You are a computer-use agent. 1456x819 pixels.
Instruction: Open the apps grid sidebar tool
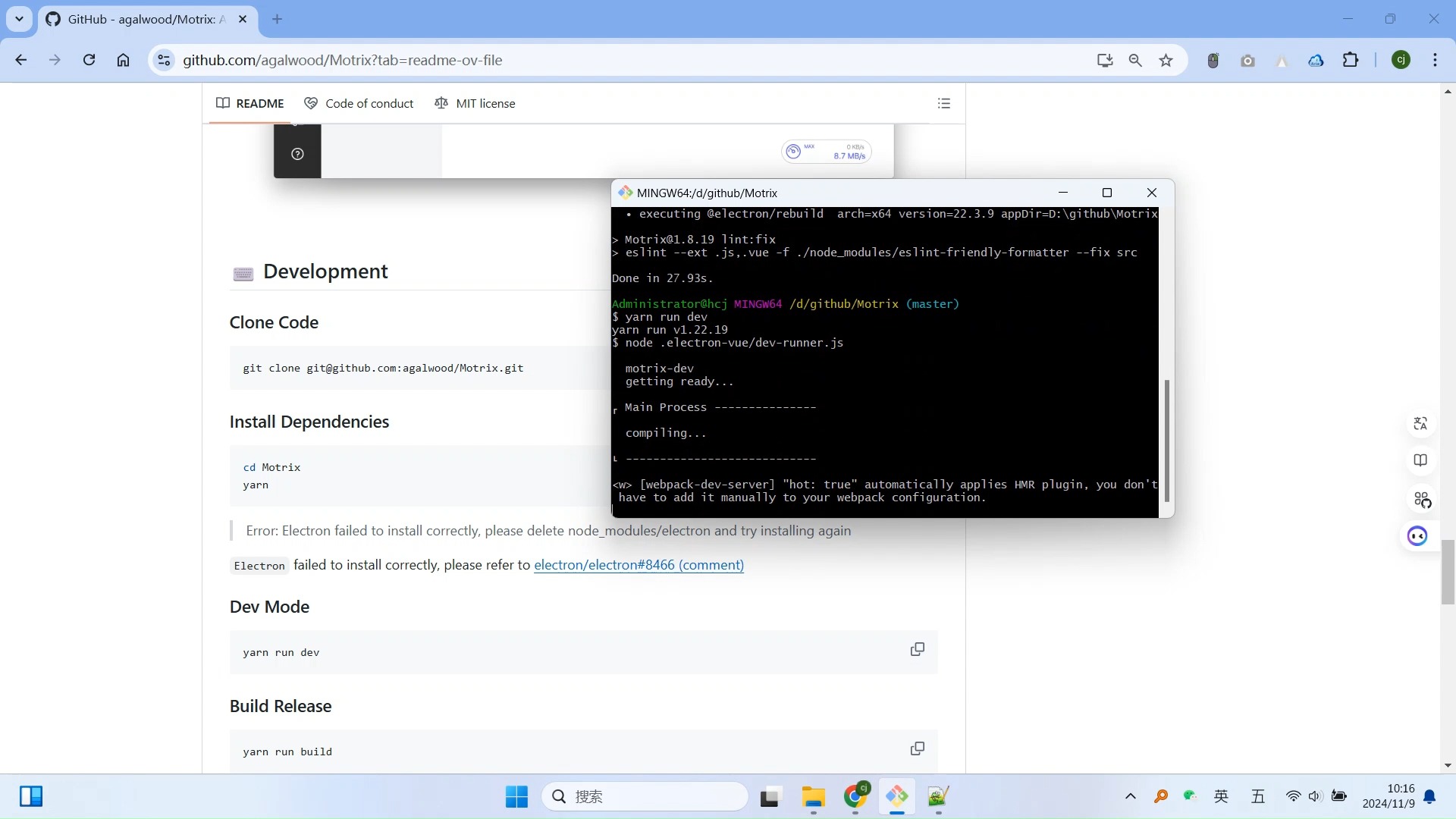coord(1421,499)
